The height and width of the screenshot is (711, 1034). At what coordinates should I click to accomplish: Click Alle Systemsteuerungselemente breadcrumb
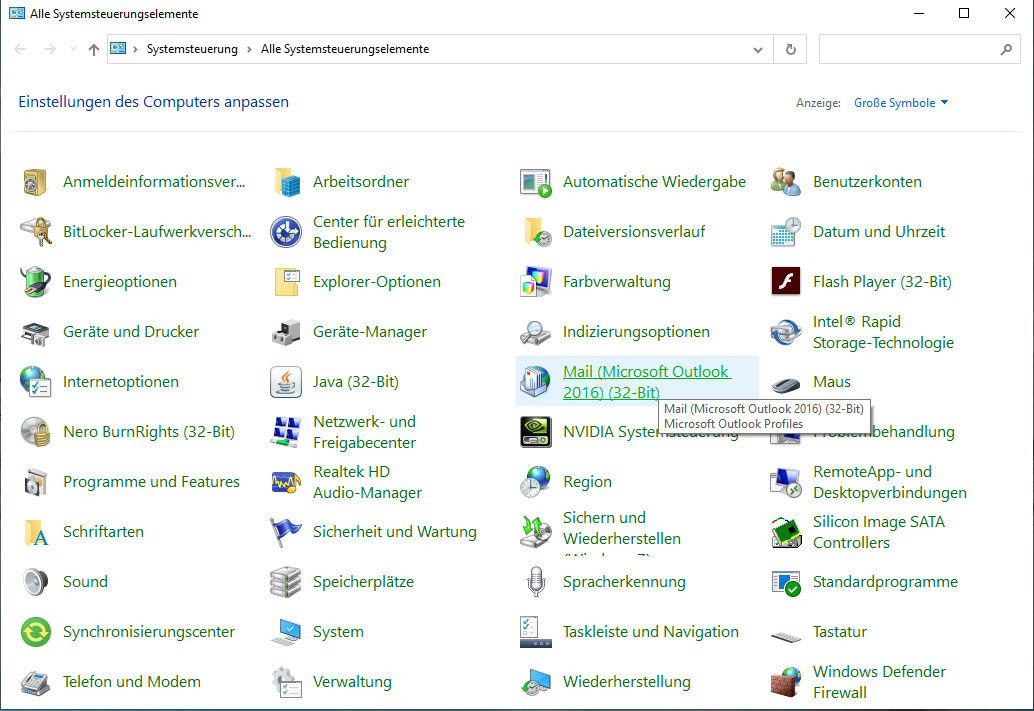click(x=345, y=49)
